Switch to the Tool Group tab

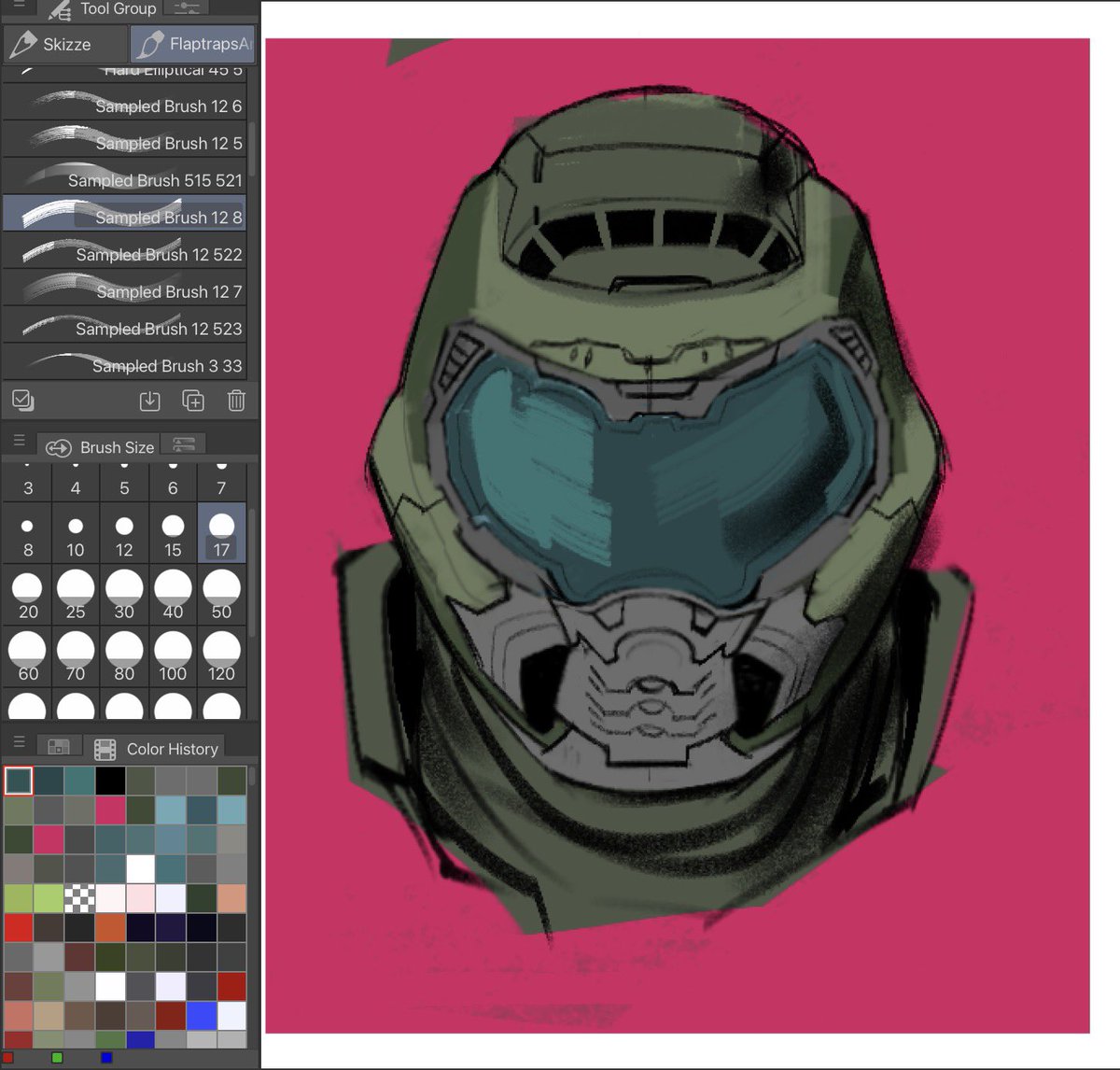point(103,8)
